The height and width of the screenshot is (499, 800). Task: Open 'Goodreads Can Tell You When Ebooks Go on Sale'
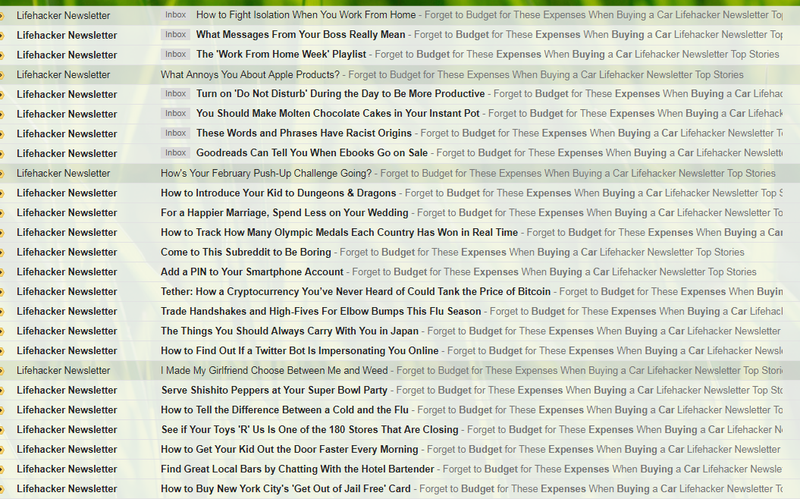click(x=312, y=153)
